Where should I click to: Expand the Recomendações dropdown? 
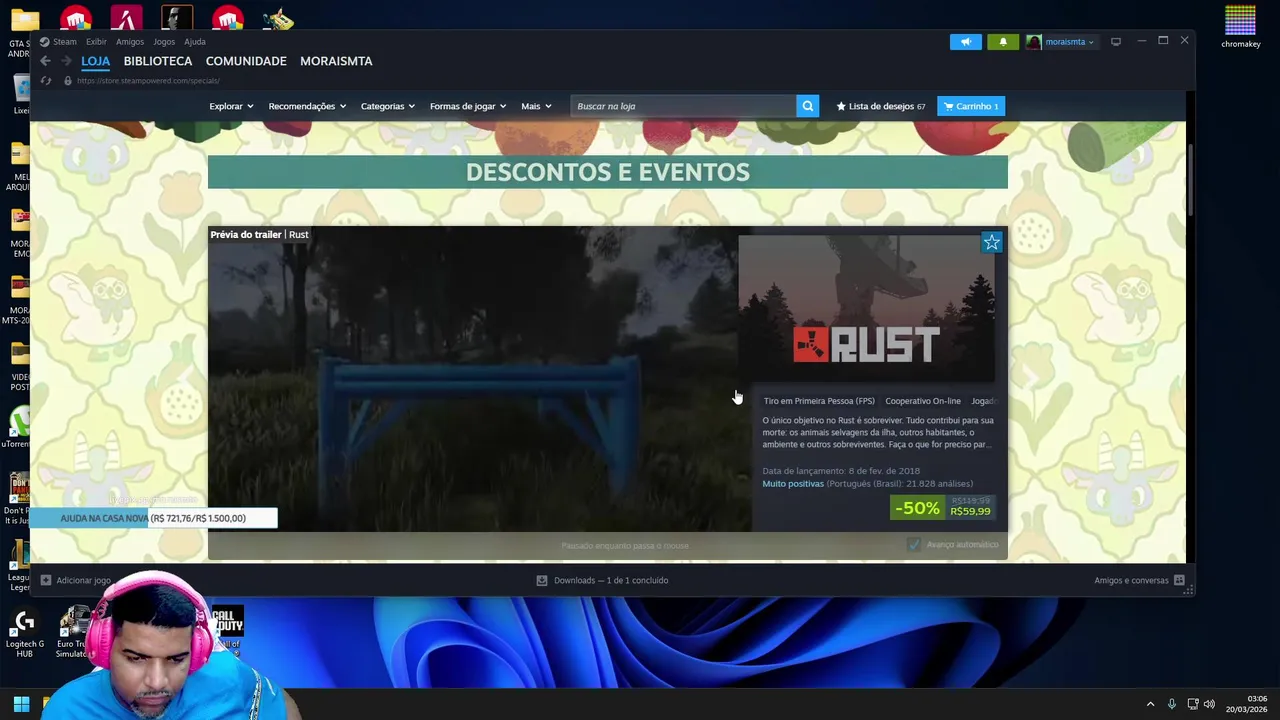pyautogui.click(x=307, y=106)
